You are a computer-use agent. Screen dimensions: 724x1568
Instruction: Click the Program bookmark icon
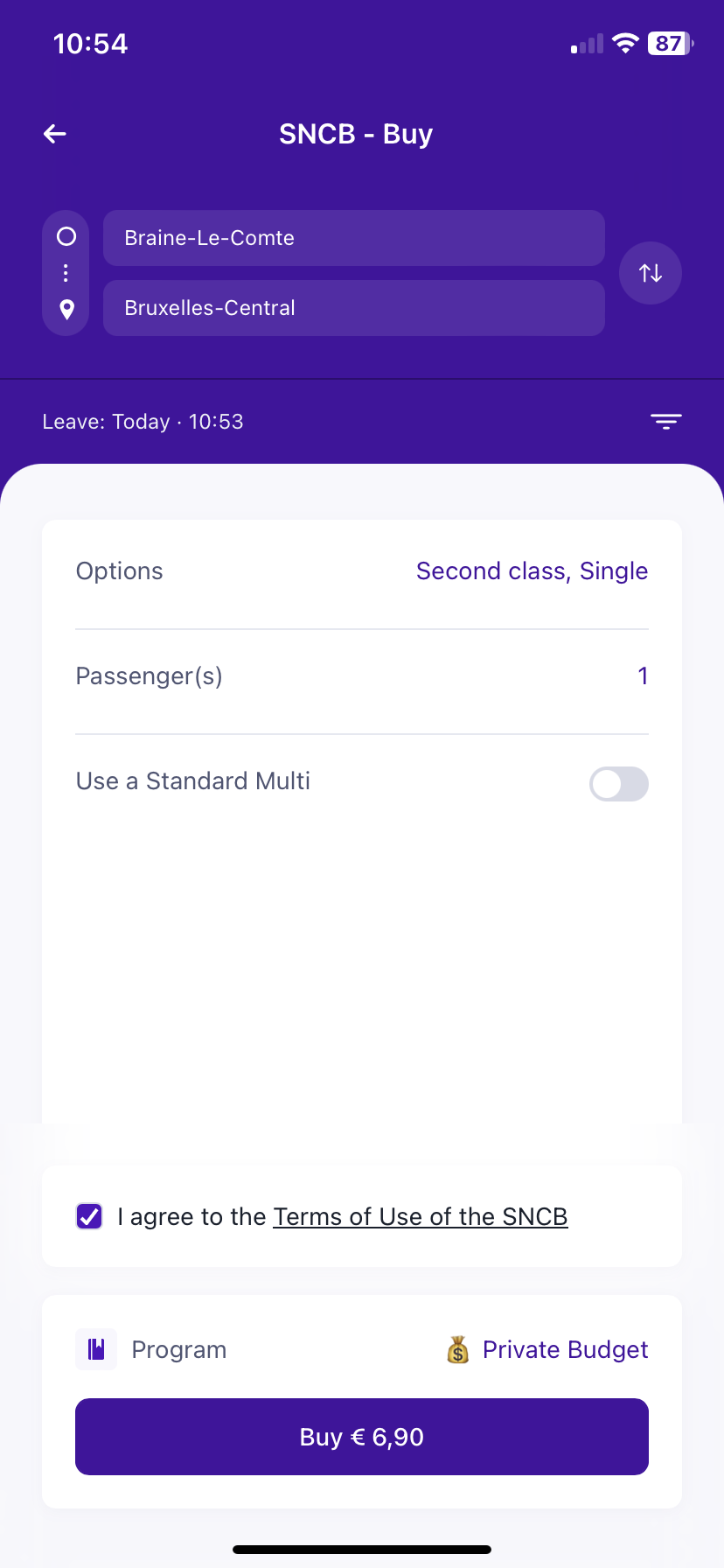tap(96, 1348)
